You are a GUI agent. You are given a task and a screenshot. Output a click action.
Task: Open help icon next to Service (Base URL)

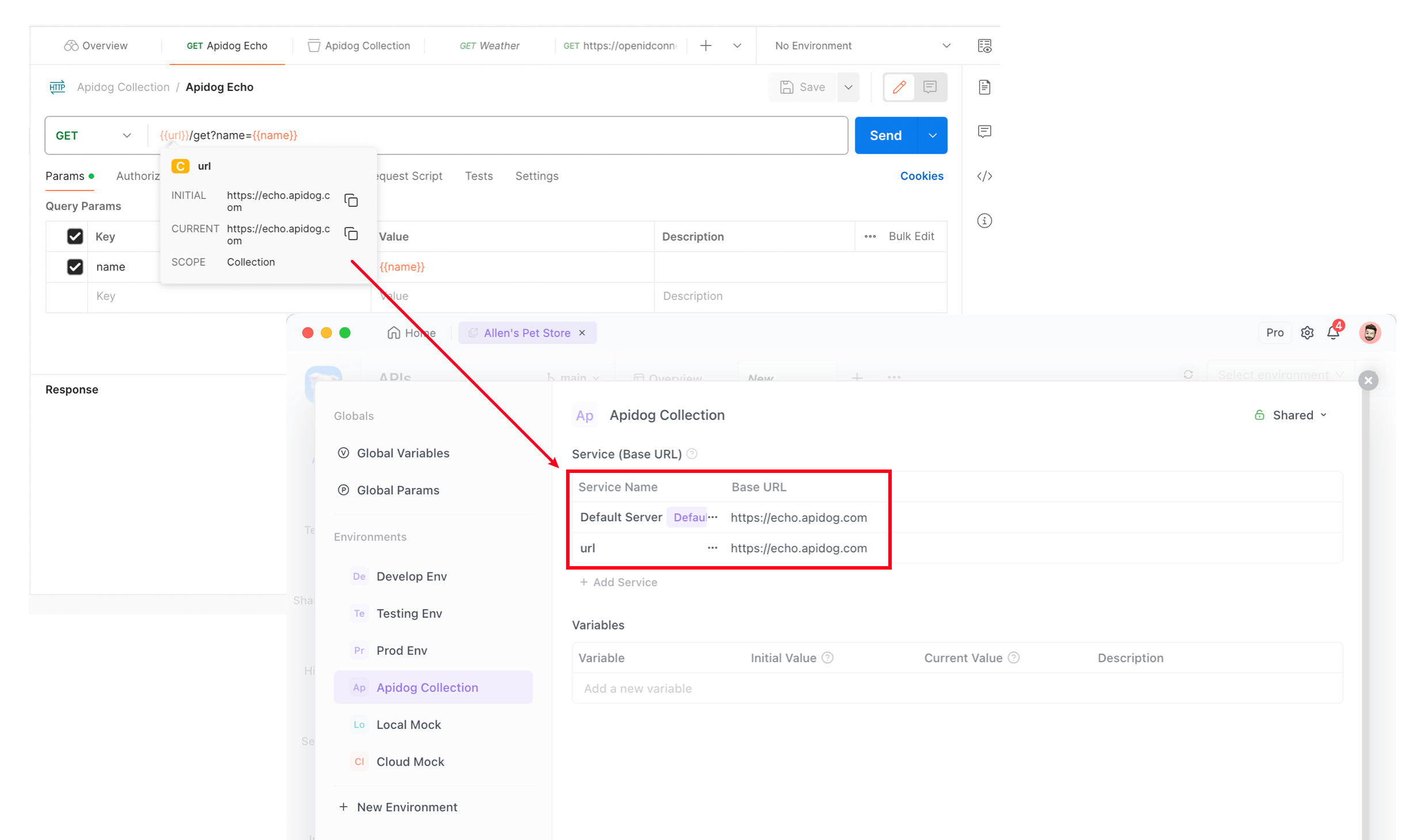click(x=692, y=454)
